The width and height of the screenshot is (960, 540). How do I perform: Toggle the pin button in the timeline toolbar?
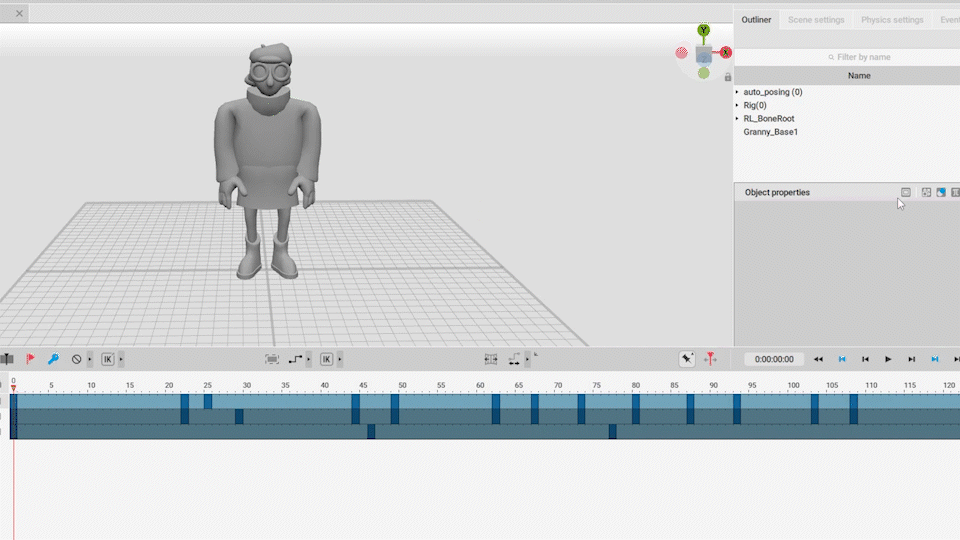click(687, 359)
